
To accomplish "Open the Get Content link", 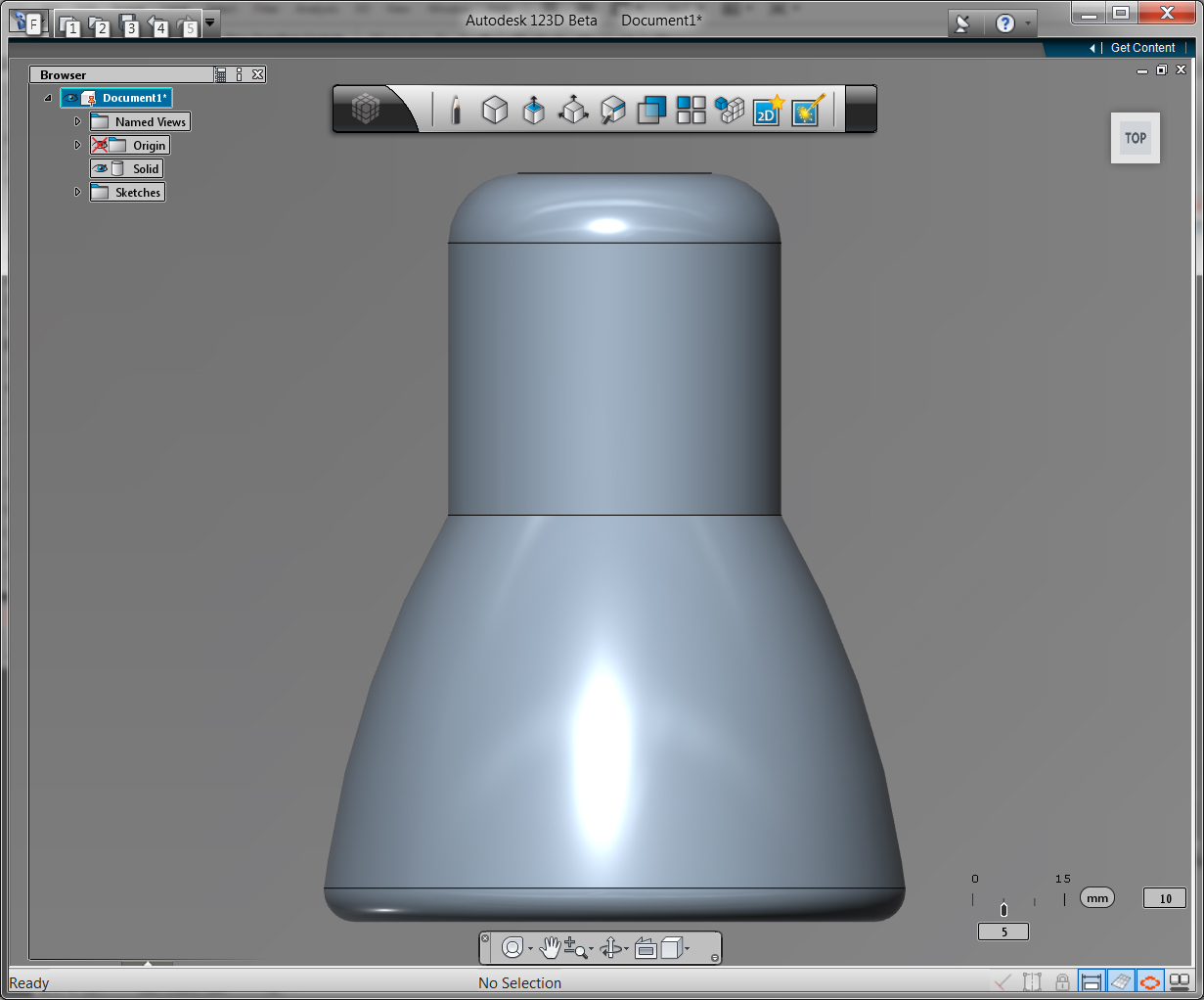I will [1141, 47].
